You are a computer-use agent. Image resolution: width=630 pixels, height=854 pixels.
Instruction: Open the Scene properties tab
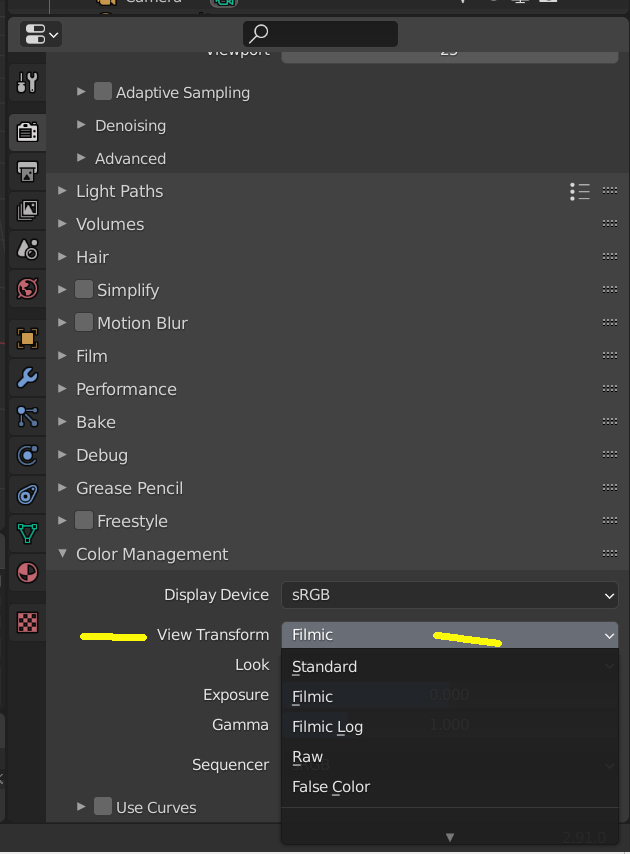point(27,249)
